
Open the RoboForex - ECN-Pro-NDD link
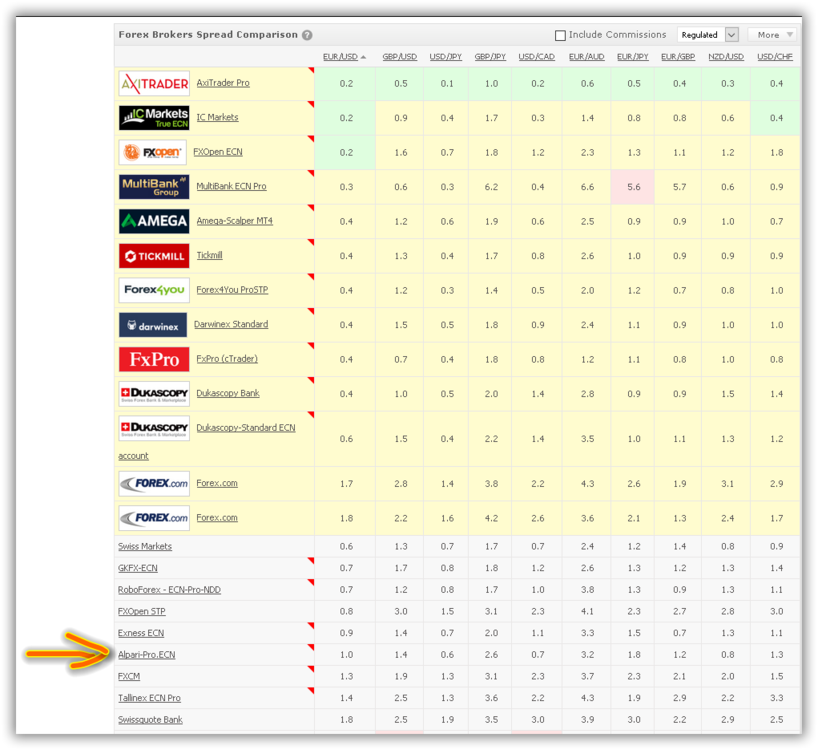tap(169, 589)
